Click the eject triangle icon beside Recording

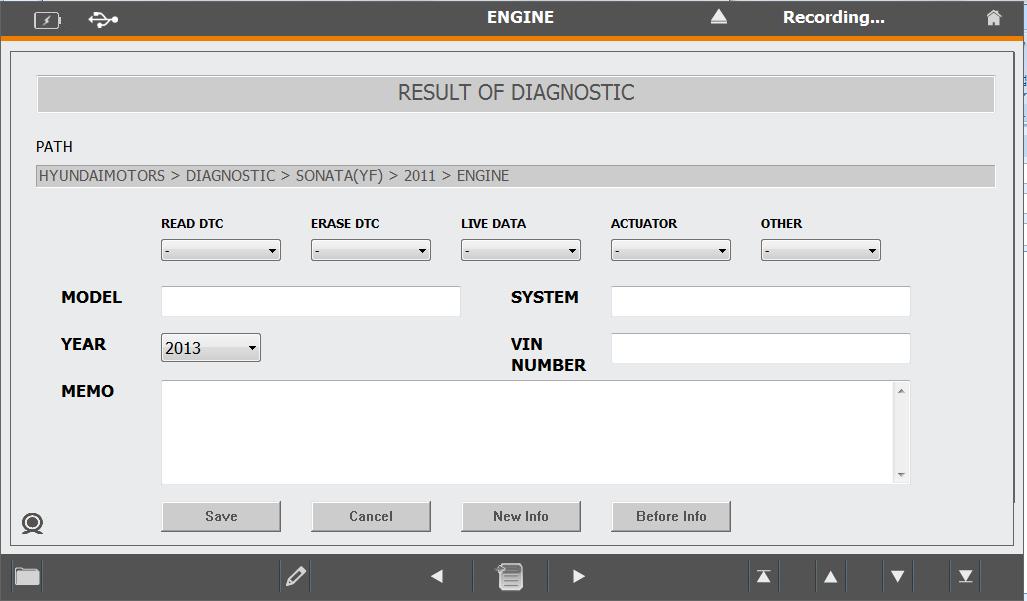pos(718,17)
